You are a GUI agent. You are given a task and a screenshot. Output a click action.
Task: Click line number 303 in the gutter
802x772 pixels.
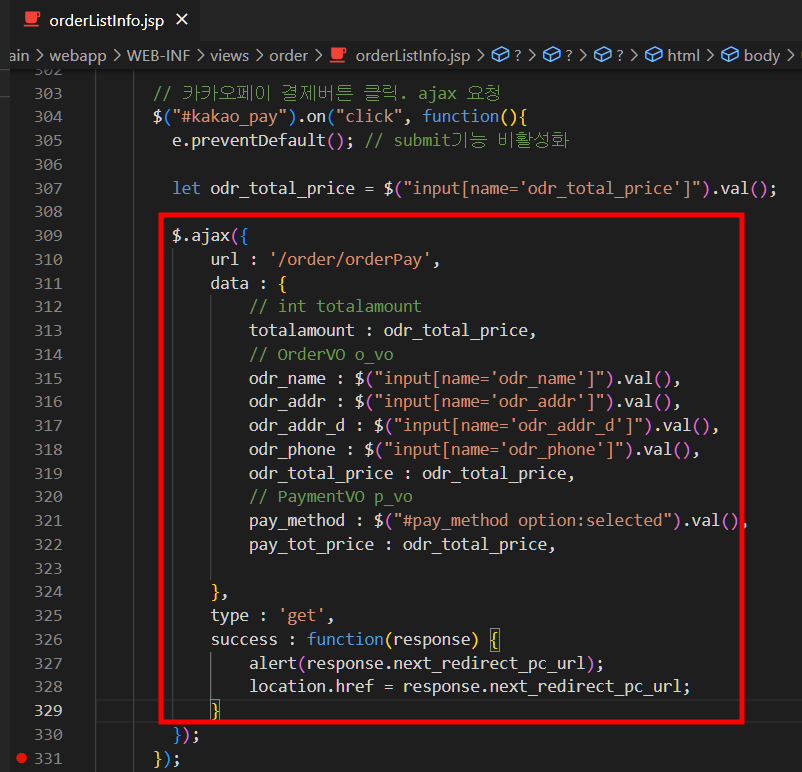pyautogui.click(x=48, y=94)
